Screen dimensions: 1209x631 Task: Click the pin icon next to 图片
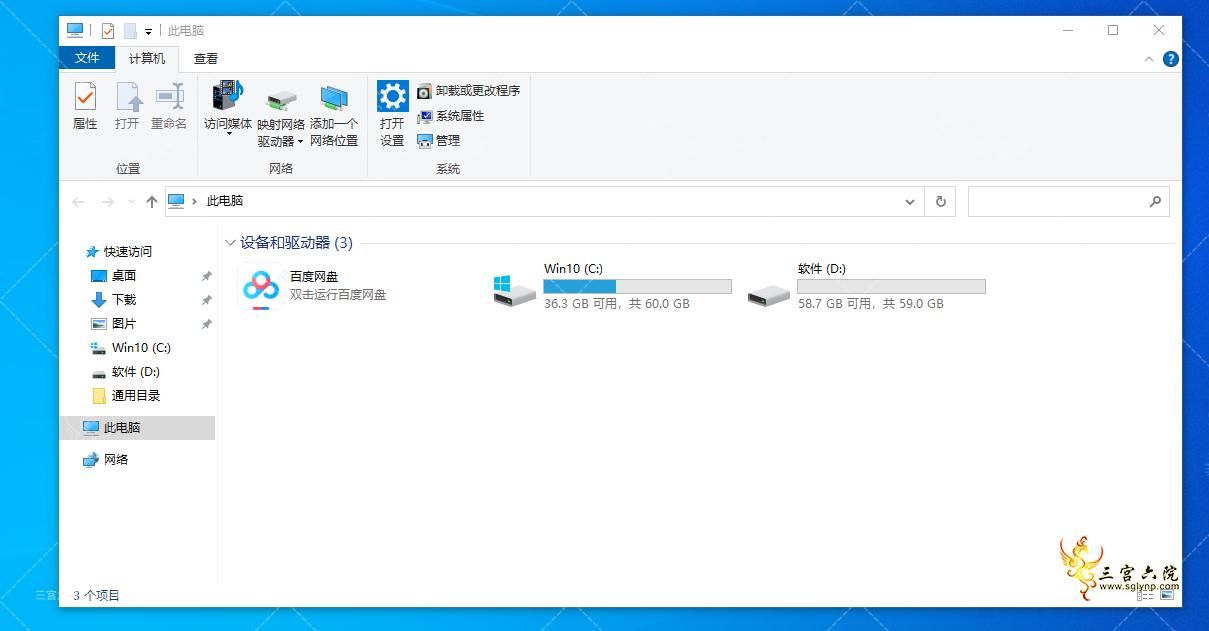[x=206, y=324]
